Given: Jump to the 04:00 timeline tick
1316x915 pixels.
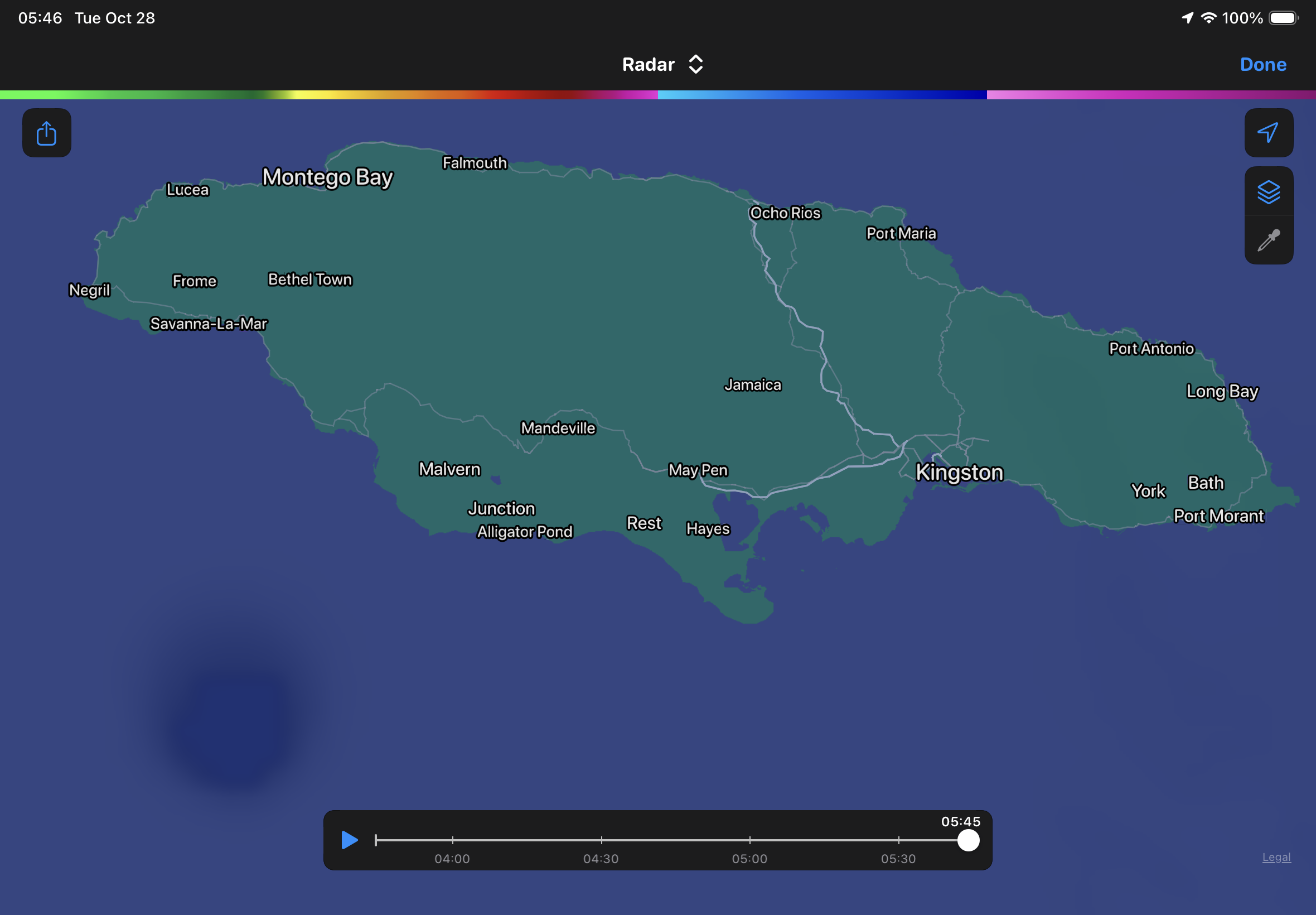Looking at the screenshot, I should (452, 840).
